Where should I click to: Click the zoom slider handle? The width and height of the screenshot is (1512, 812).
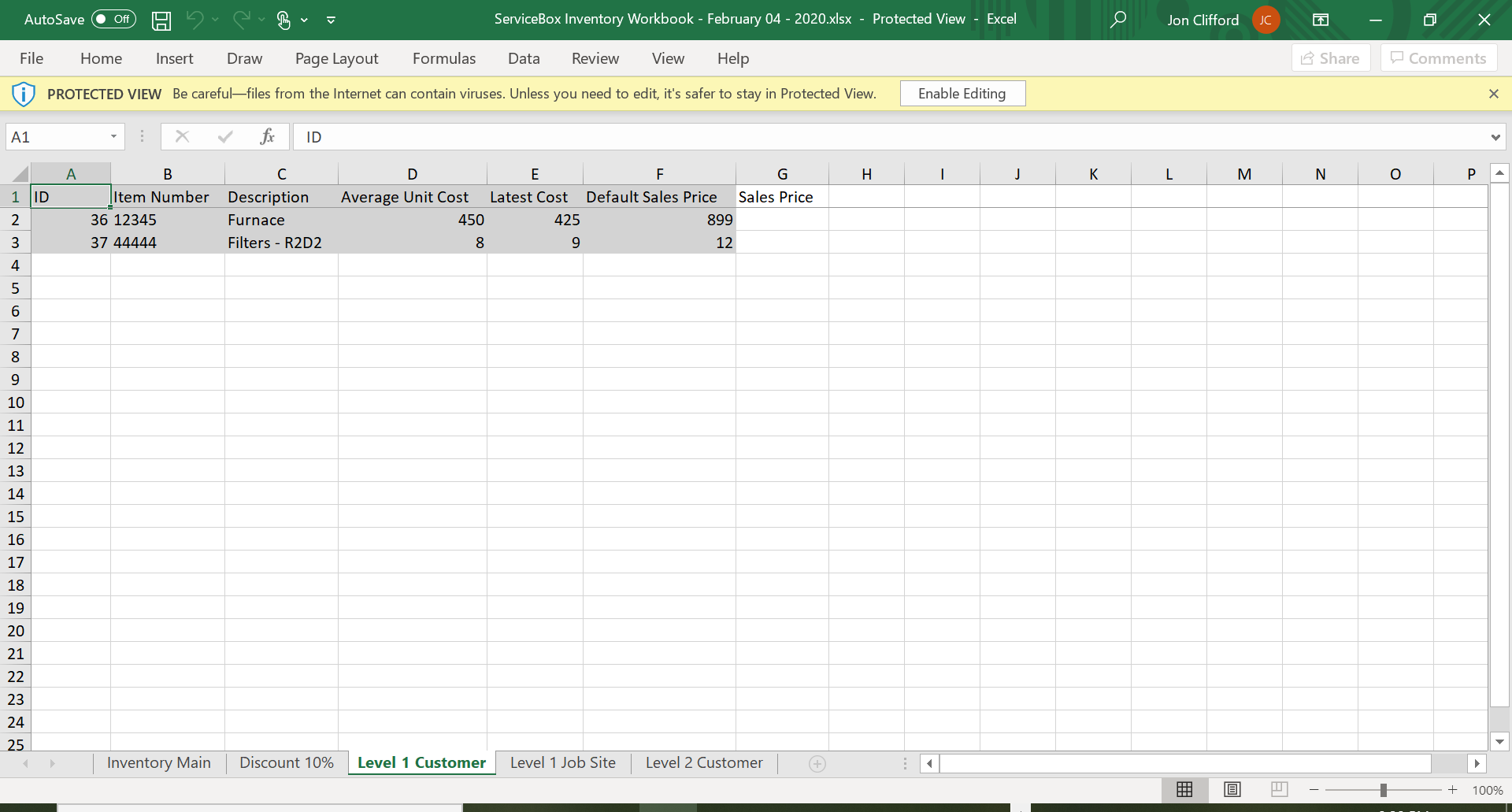1384,790
